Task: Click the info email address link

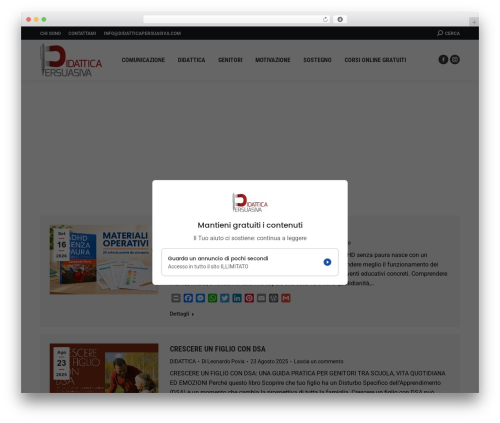Action: (142, 33)
